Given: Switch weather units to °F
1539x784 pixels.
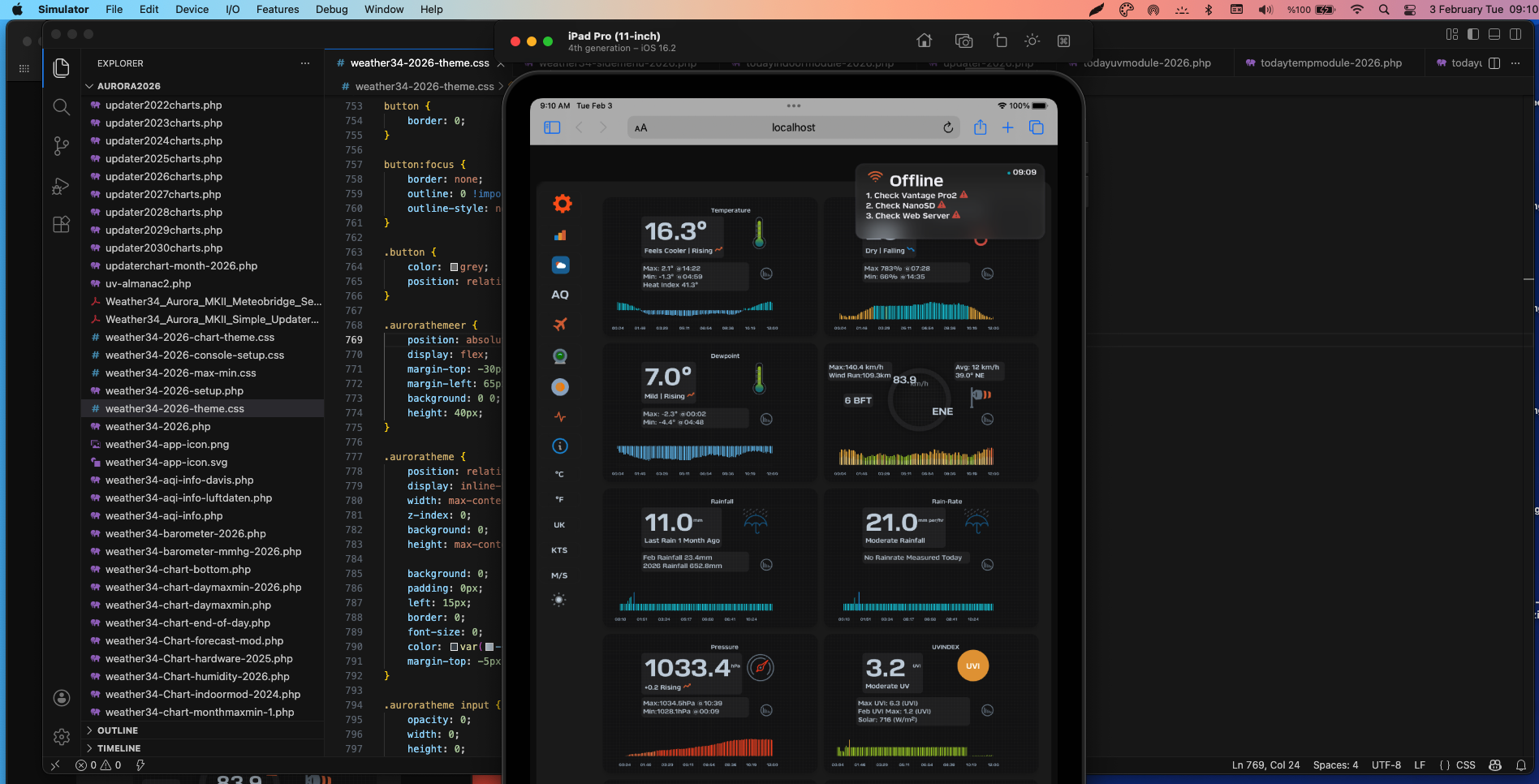Looking at the screenshot, I should (x=559, y=499).
